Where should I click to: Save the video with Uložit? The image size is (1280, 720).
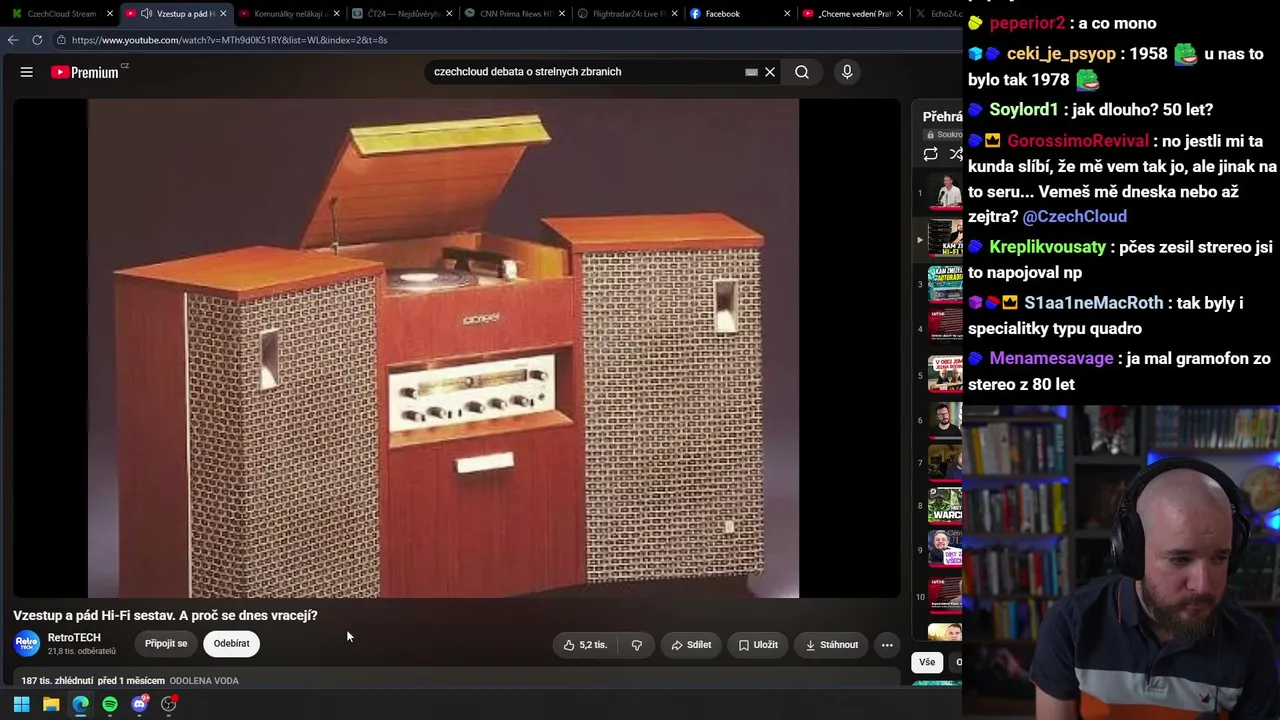[x=758, y=645]
